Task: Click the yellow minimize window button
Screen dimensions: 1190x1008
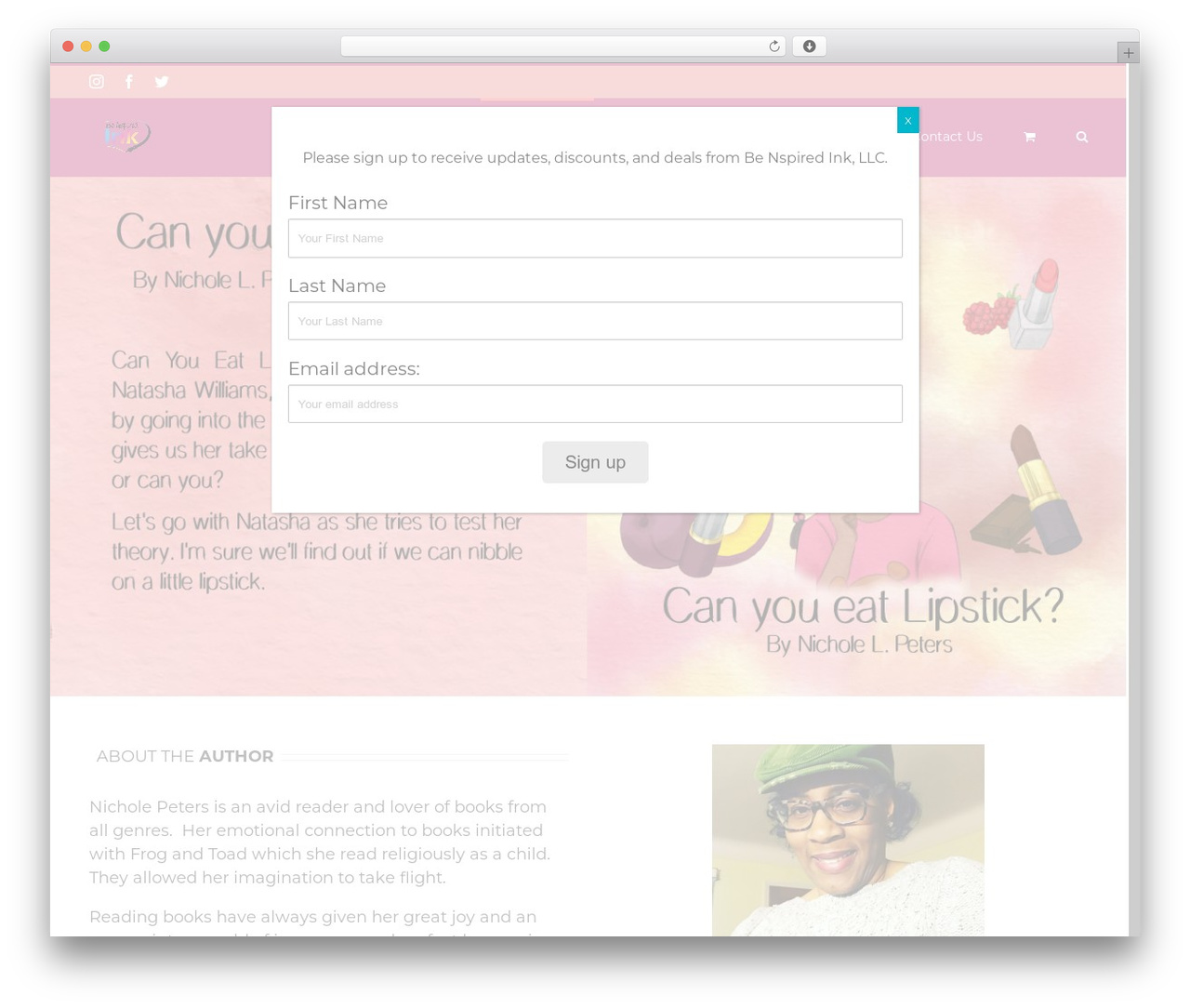Action: point(86,46)
